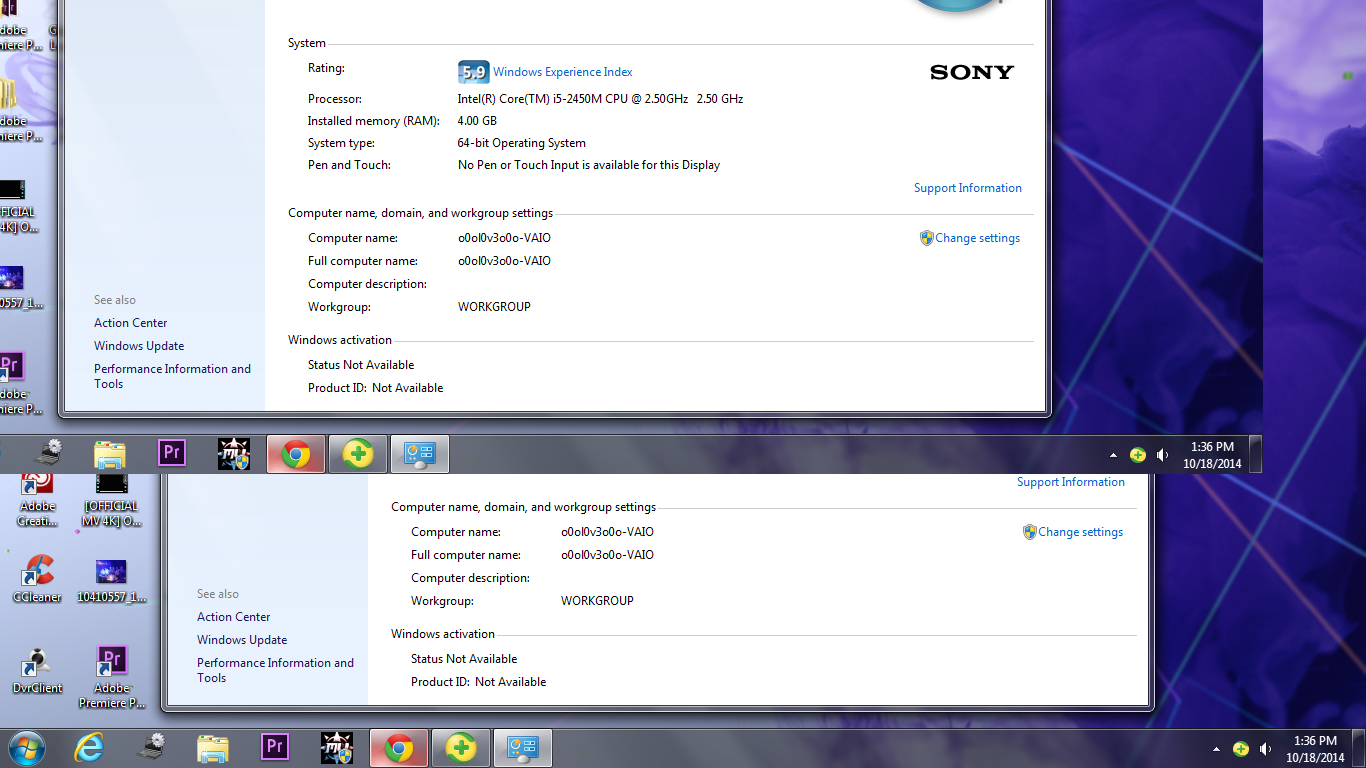Image resolution: width=1366 pixels, height=768 pixels.
Task: Switch to Google Chrome in bottom taskbar
Action: pos(399,748)
